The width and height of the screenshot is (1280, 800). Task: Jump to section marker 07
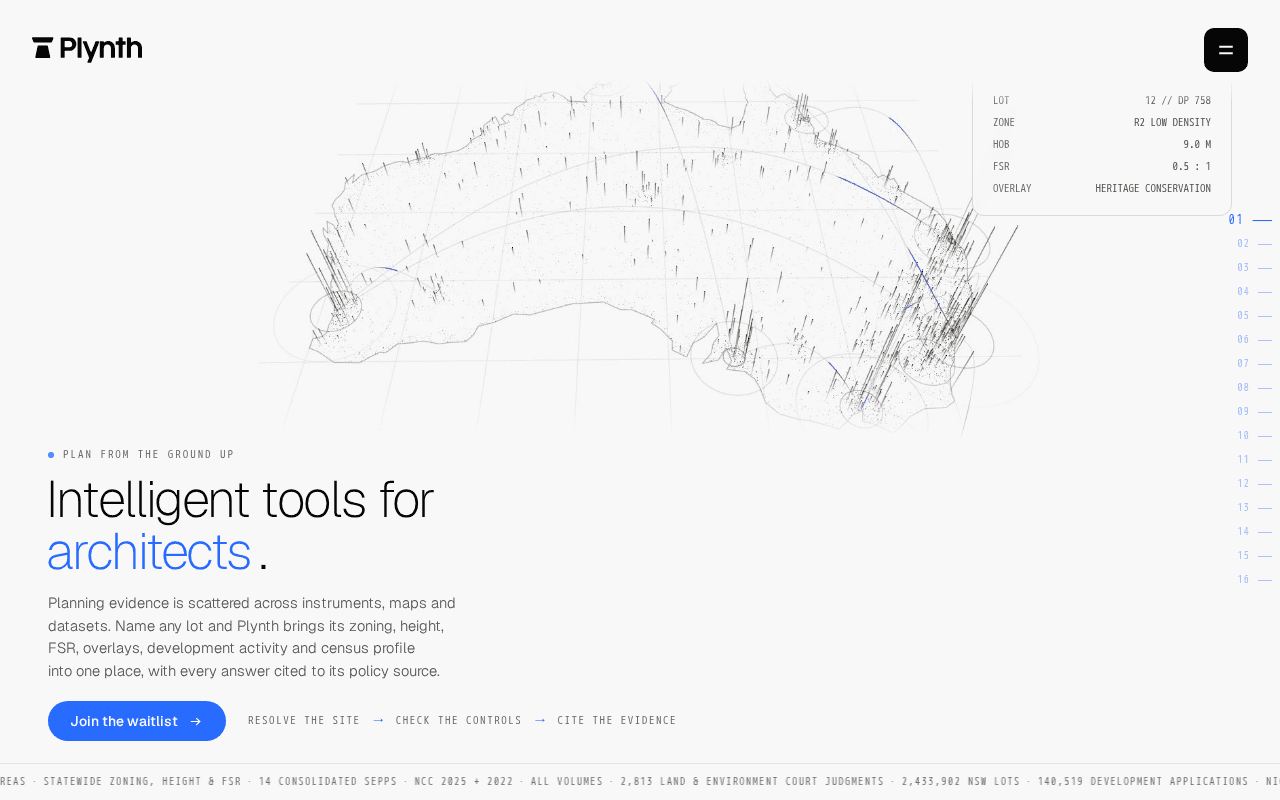click(x=1254, y=364)
